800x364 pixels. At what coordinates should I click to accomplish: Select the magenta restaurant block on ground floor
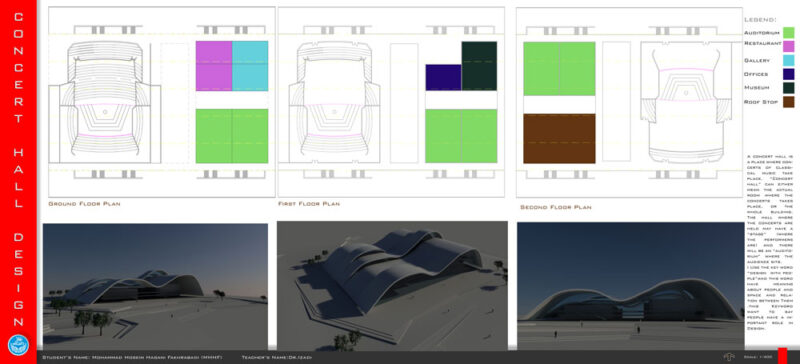[x=214, y=66]
